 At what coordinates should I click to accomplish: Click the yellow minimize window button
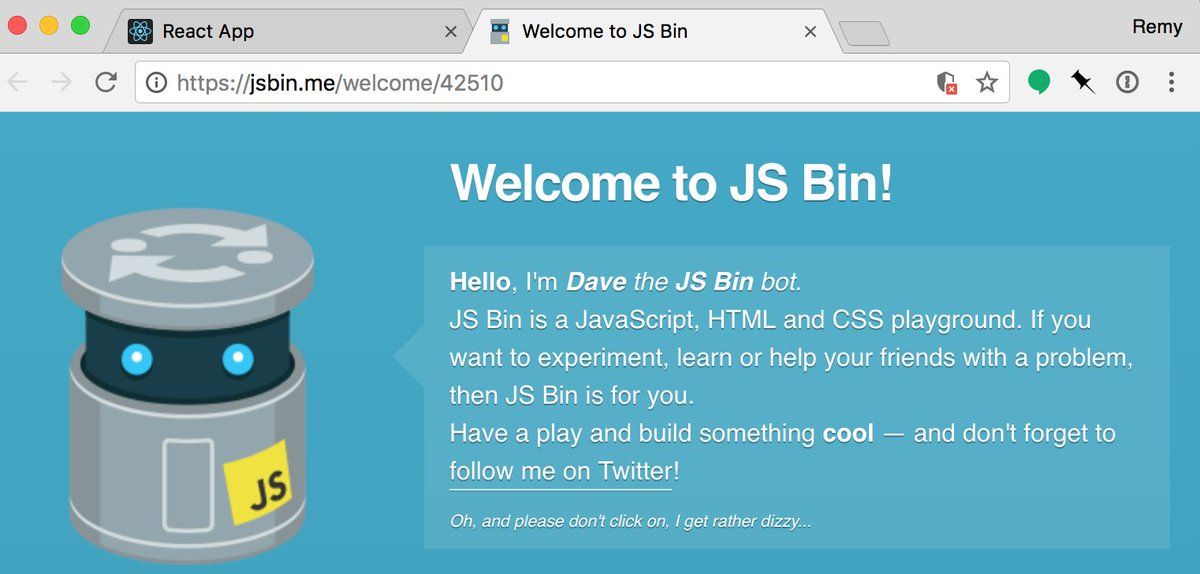[49, 26]
